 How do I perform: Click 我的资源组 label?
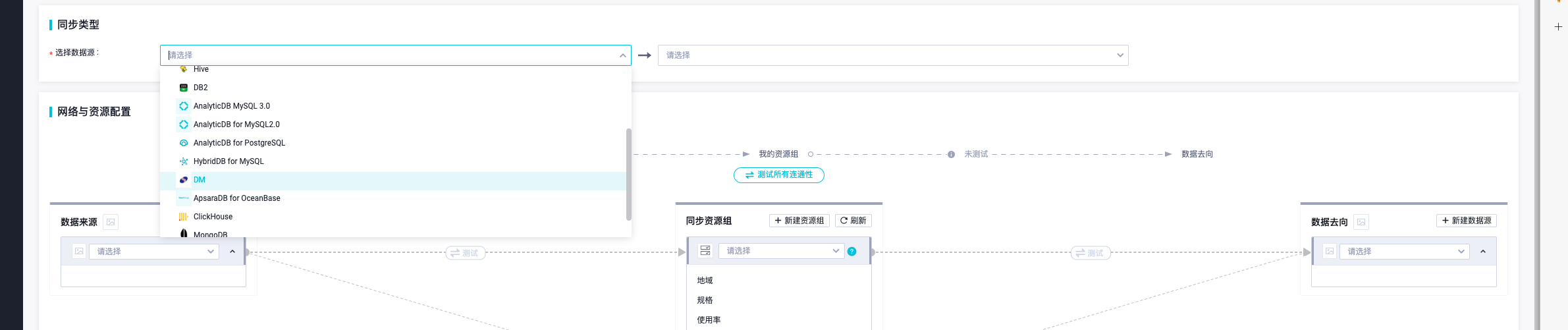(778, 154)
